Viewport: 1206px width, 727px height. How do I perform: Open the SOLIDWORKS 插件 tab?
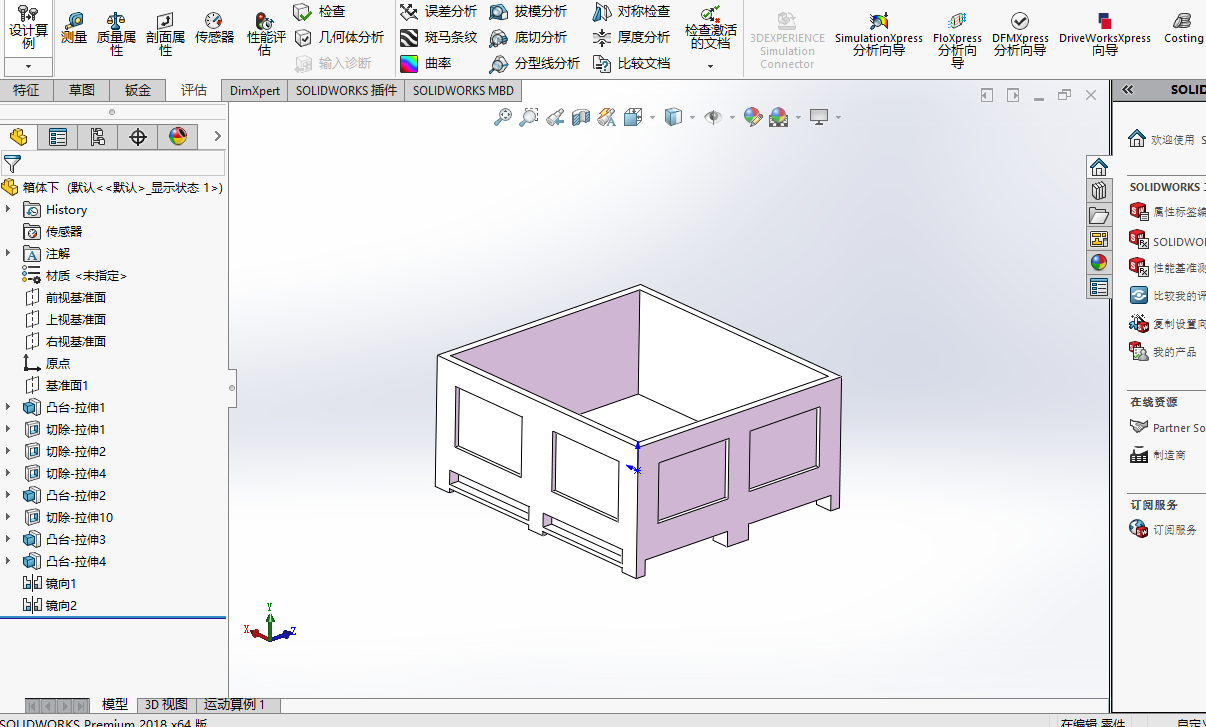click(346, 90)
